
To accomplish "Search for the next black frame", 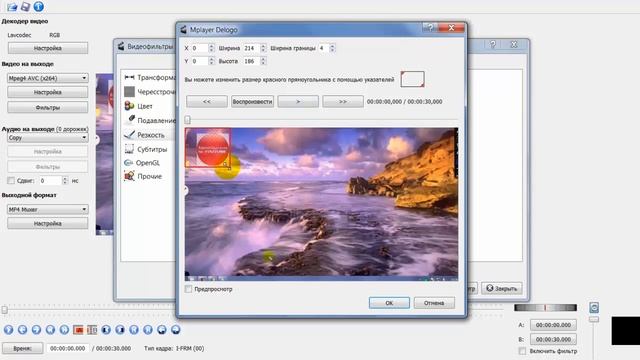I will [120, 330].
